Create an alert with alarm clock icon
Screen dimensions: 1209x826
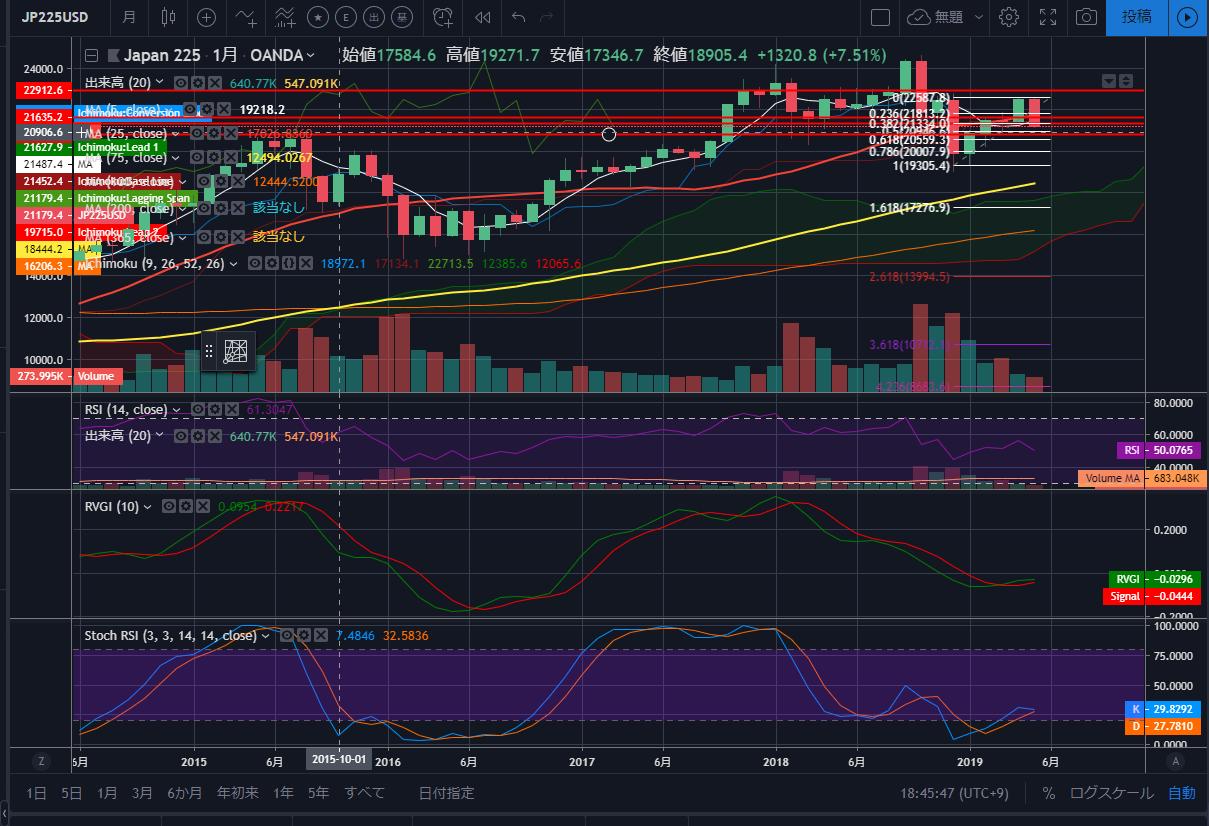pyautogui.click(x=442, y=17)
